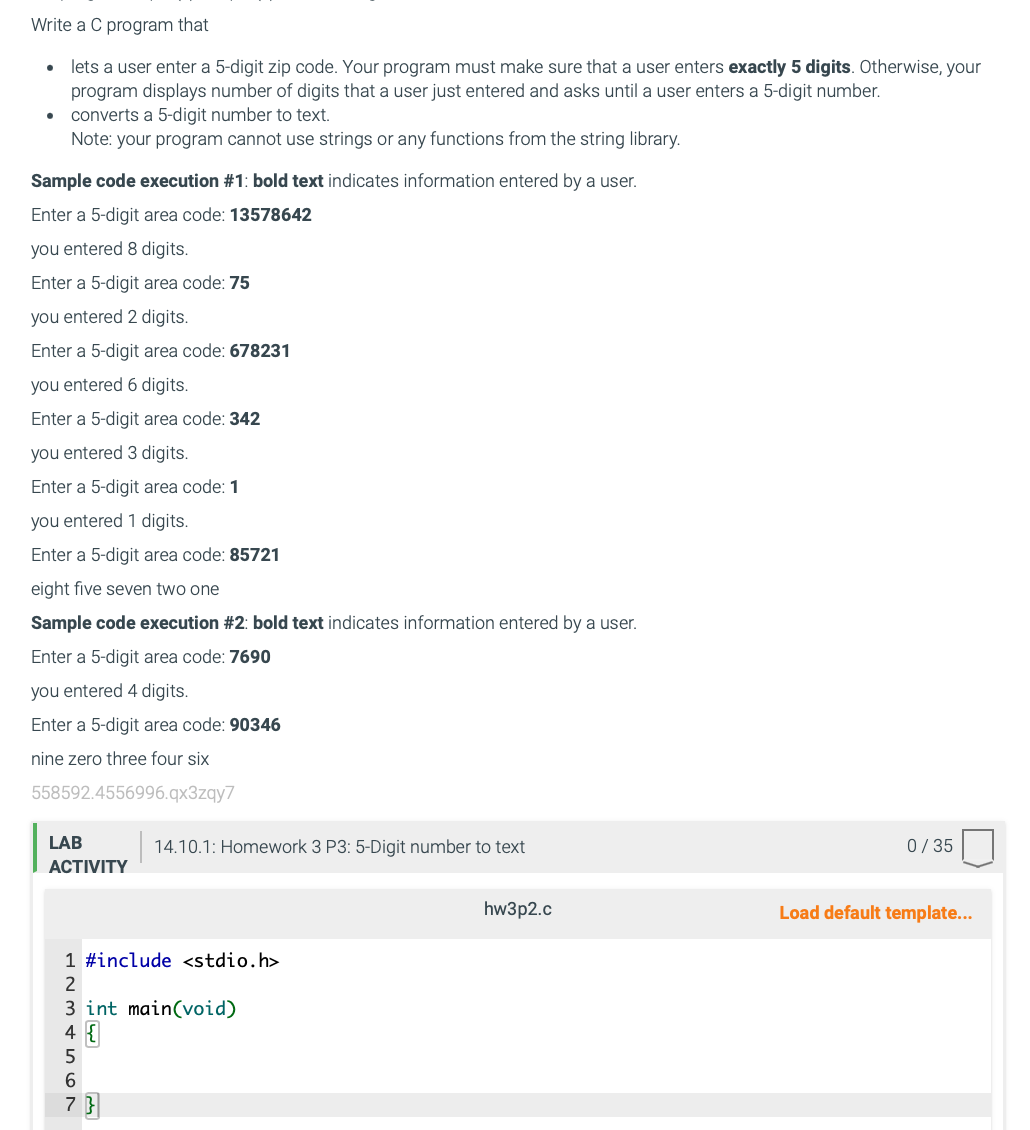The height and width of the screenshot is (1130, 1030).
Task: Click the closing brace on line 7
Action: [90, 1104]
